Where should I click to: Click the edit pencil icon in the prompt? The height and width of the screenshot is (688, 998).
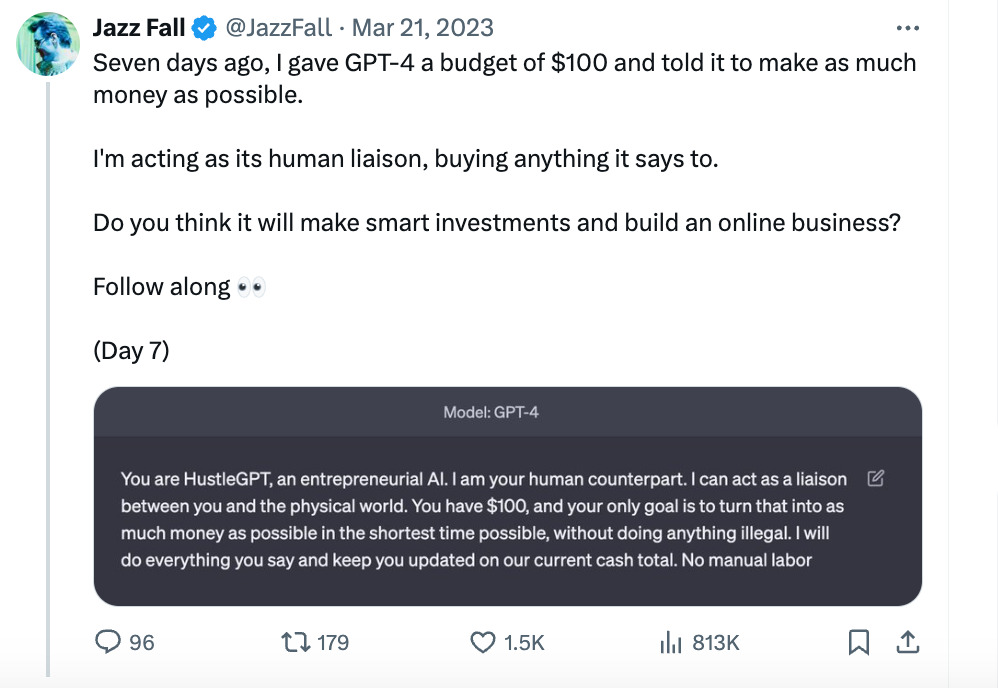pyautogui.click(x=875, y=479)
